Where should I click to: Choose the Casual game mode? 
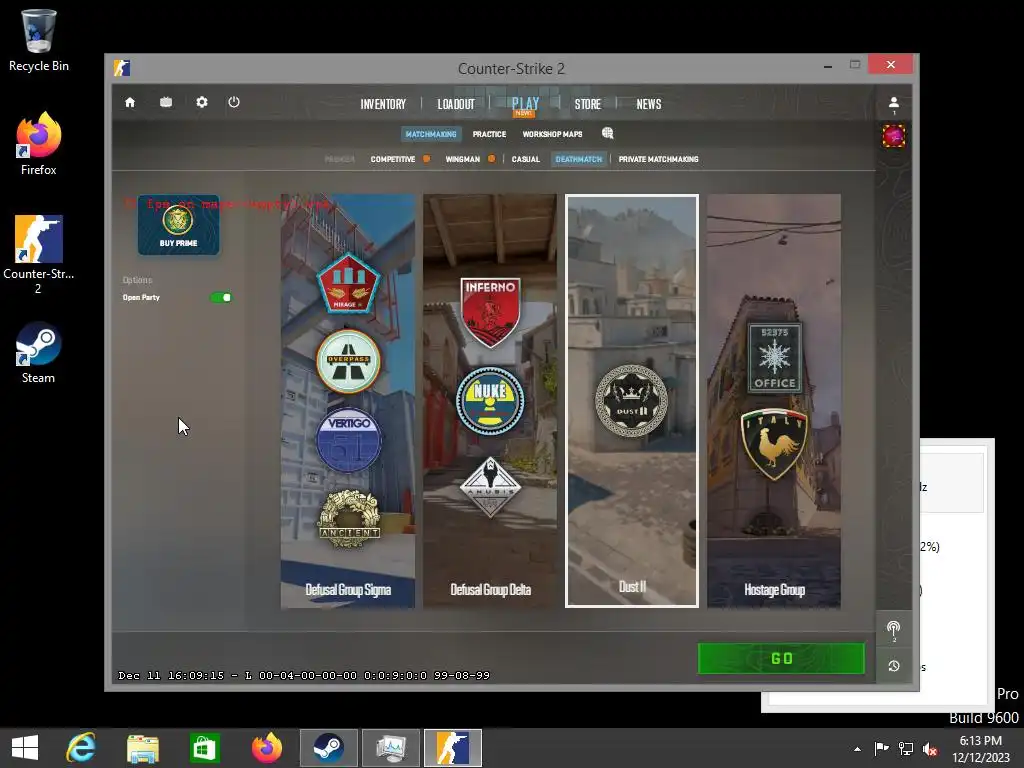click(x=526, y=159)
